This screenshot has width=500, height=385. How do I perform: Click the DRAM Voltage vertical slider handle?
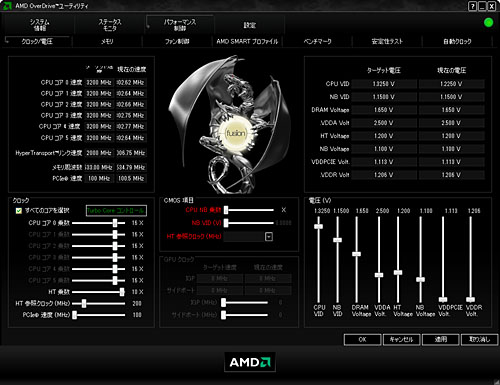coord(356,254)
